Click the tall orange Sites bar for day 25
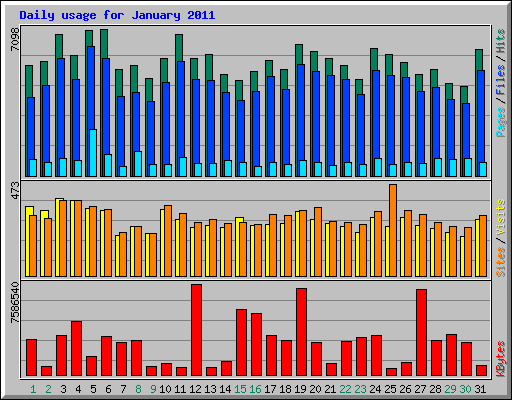The width and height of the screenshot is (512, 400). point(393,230)
